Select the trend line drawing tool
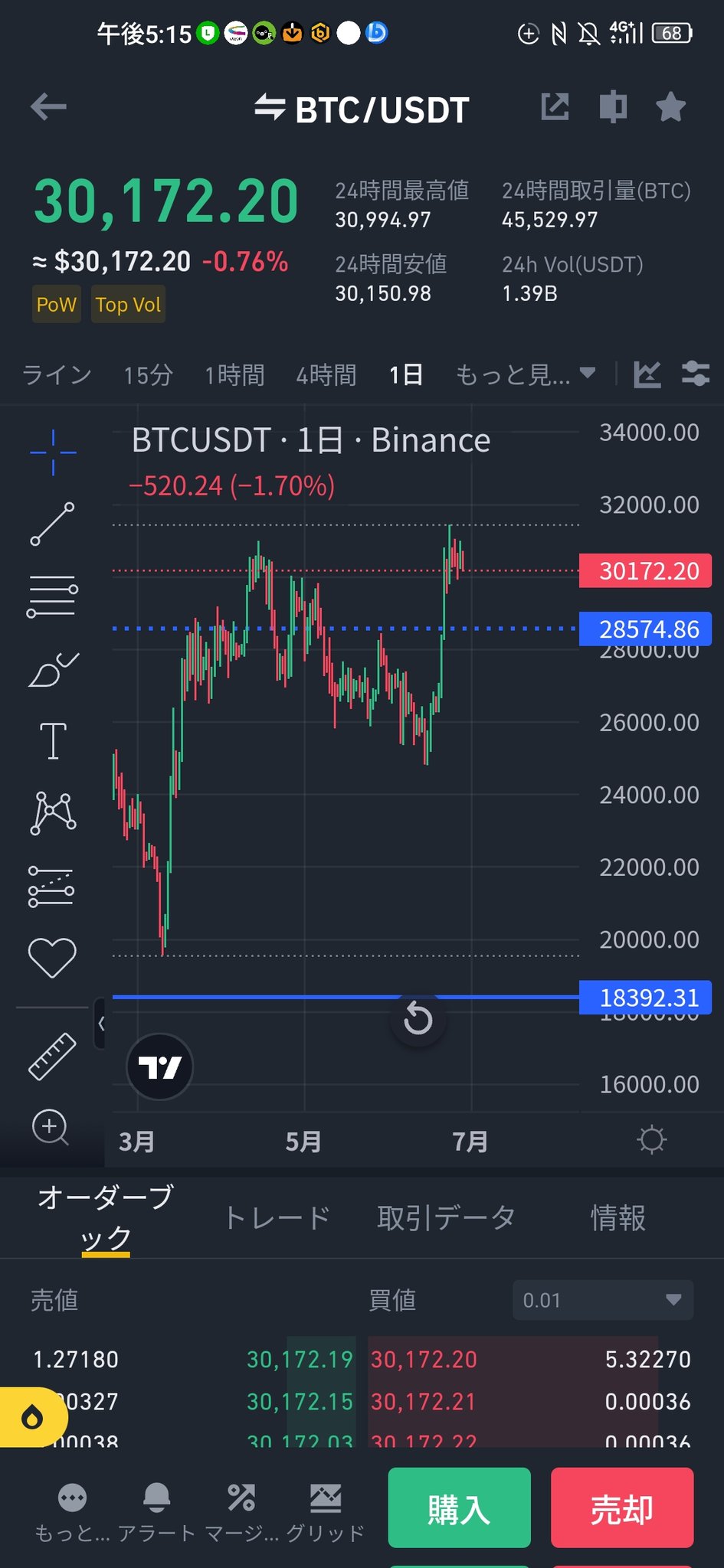 point(52,524)
